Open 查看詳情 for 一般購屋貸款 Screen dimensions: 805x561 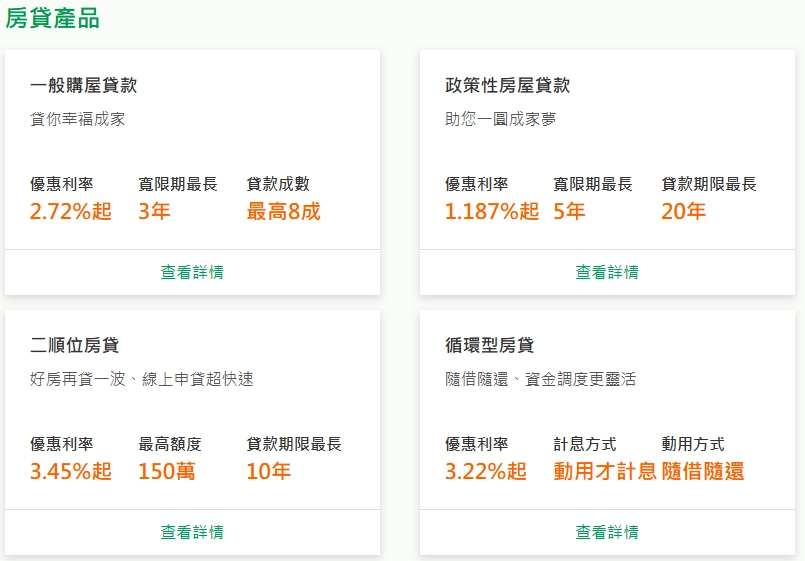click(x=192, y=272)
